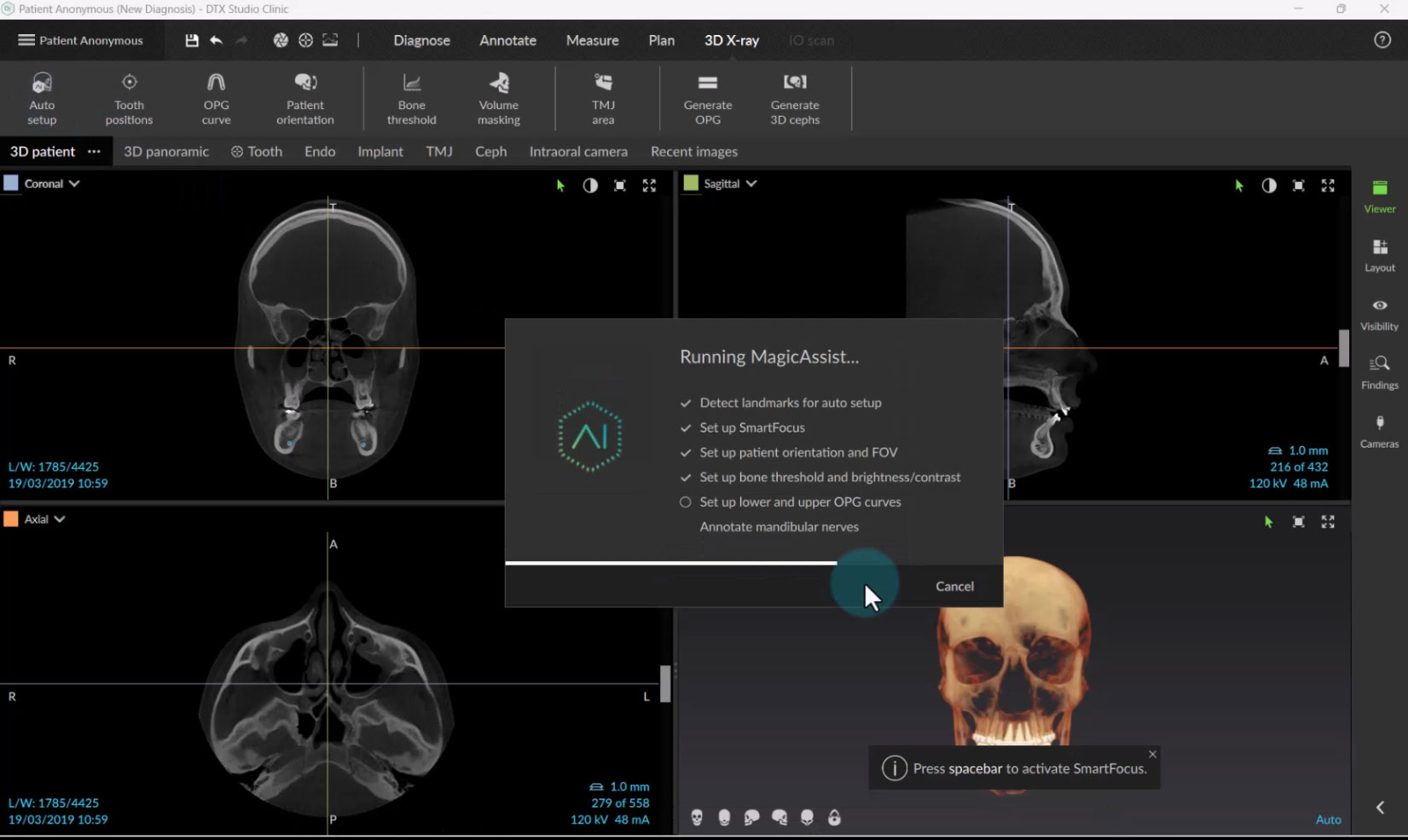Image resolution: width=1408 pixels, height=840 pixels.
Task: Set the 3D view to the back skull view
Action: [x=724, y=818]
